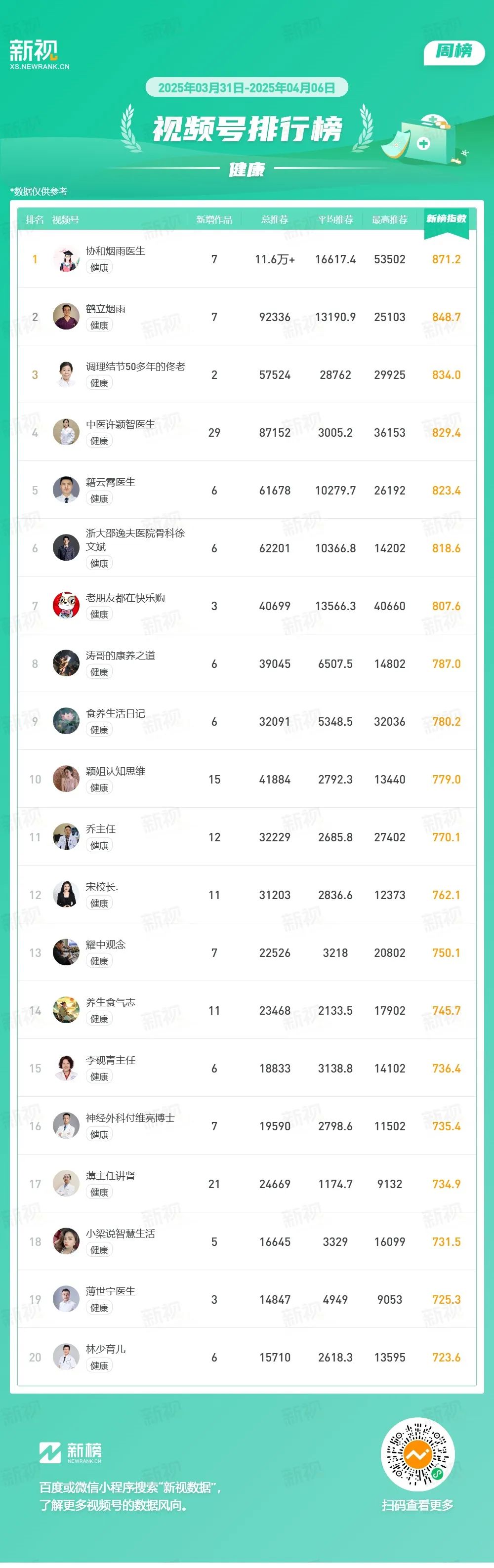Click the 新视 logo at top left
Screen dimensions: 494x1568
39,54
